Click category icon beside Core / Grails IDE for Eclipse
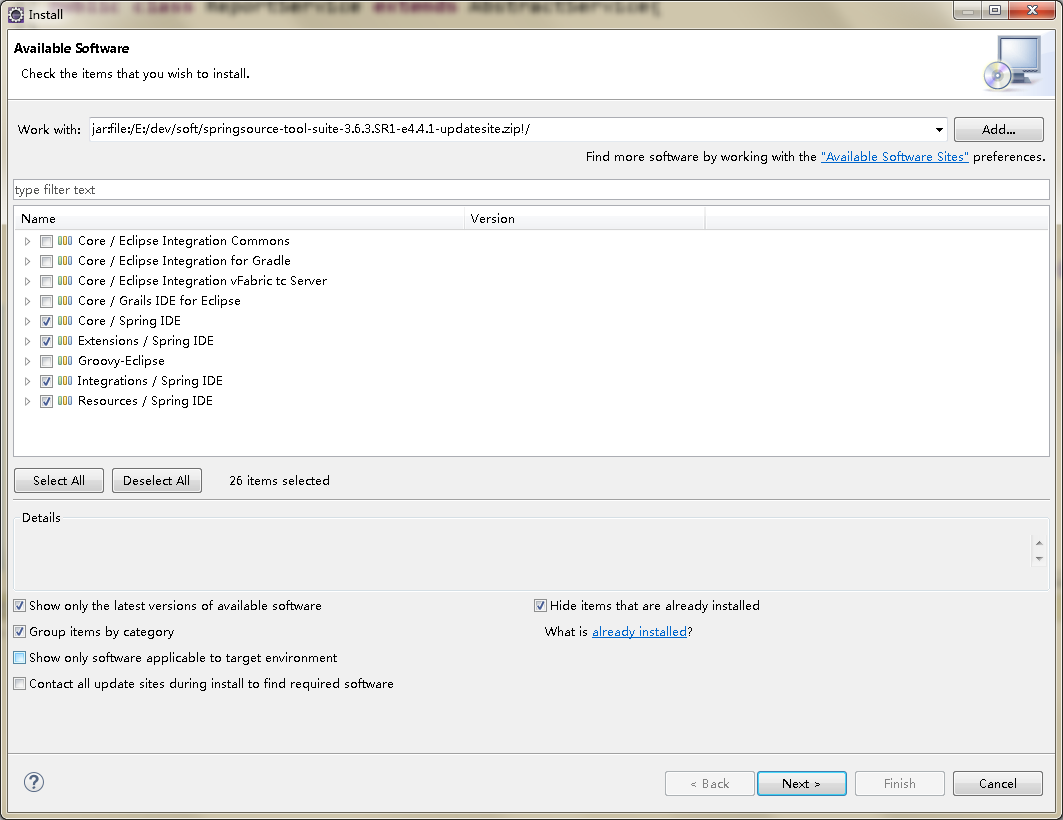 (65, 301)
